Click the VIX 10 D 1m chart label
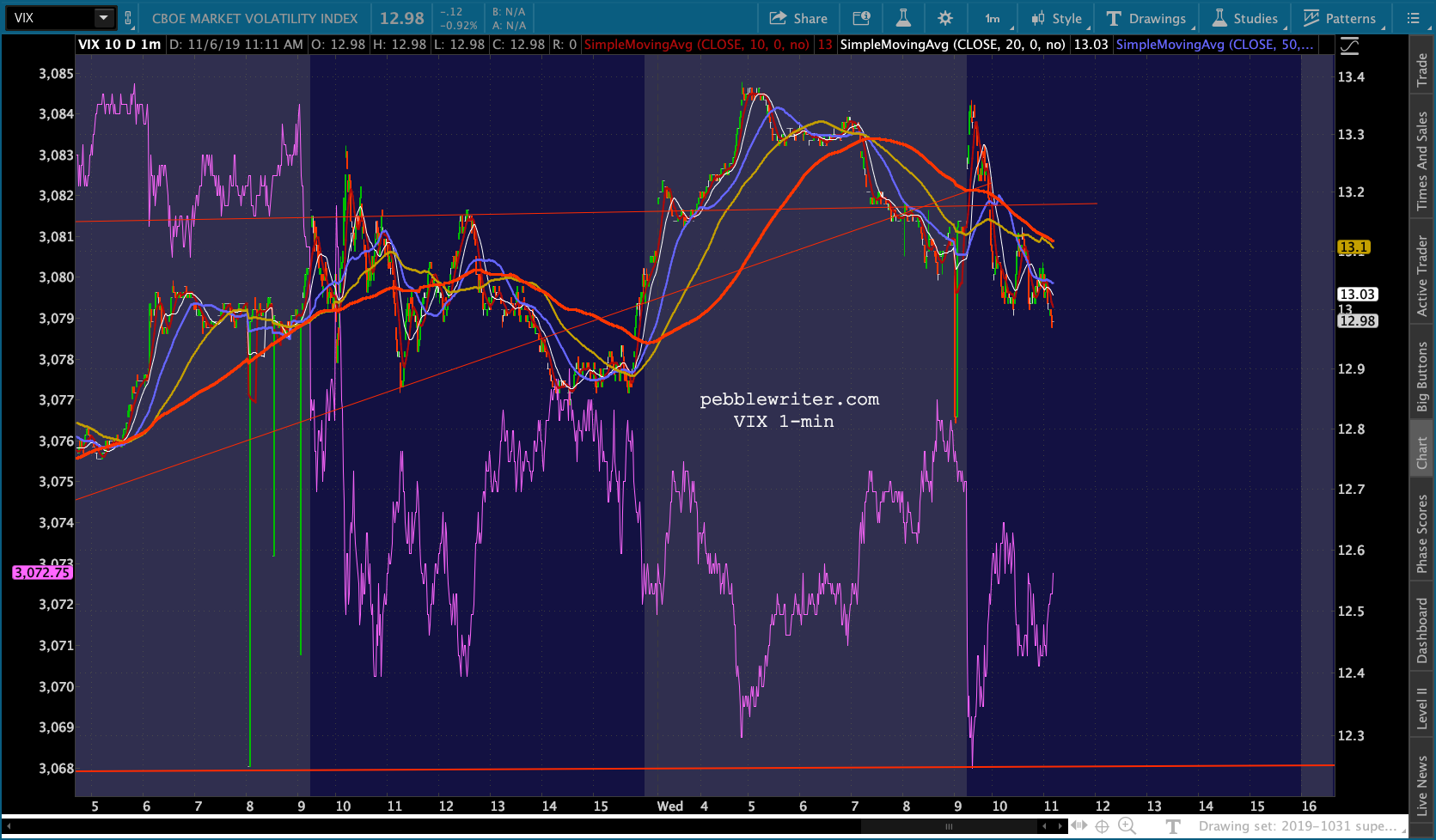The image size is (1436, 840). pos(119,45)
